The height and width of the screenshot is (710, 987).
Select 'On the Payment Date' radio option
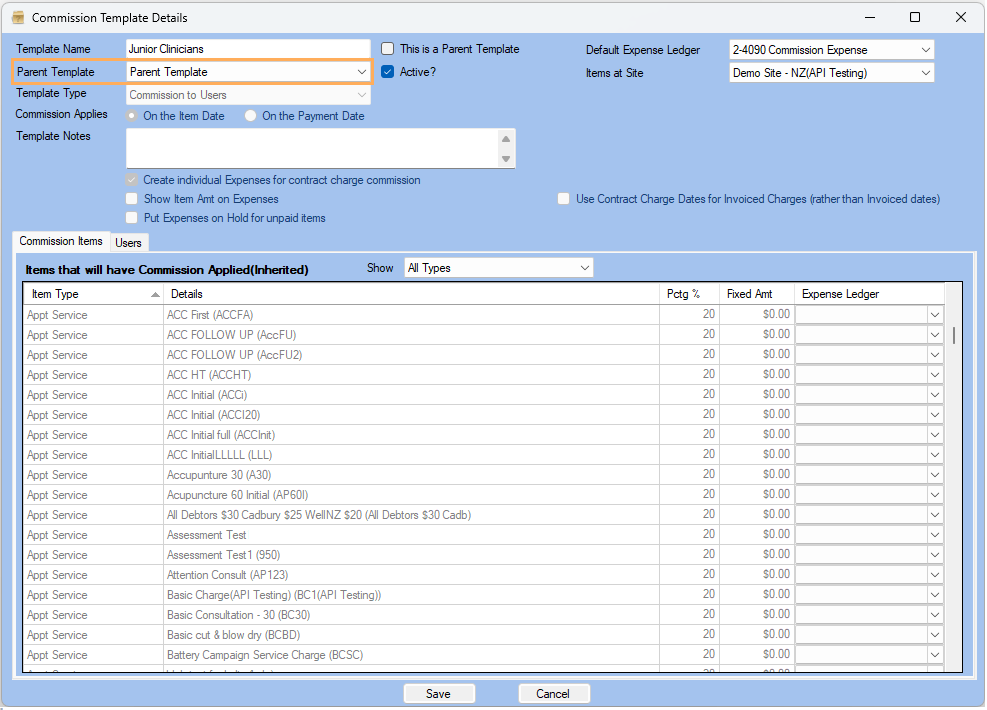[x=251, y=116]
